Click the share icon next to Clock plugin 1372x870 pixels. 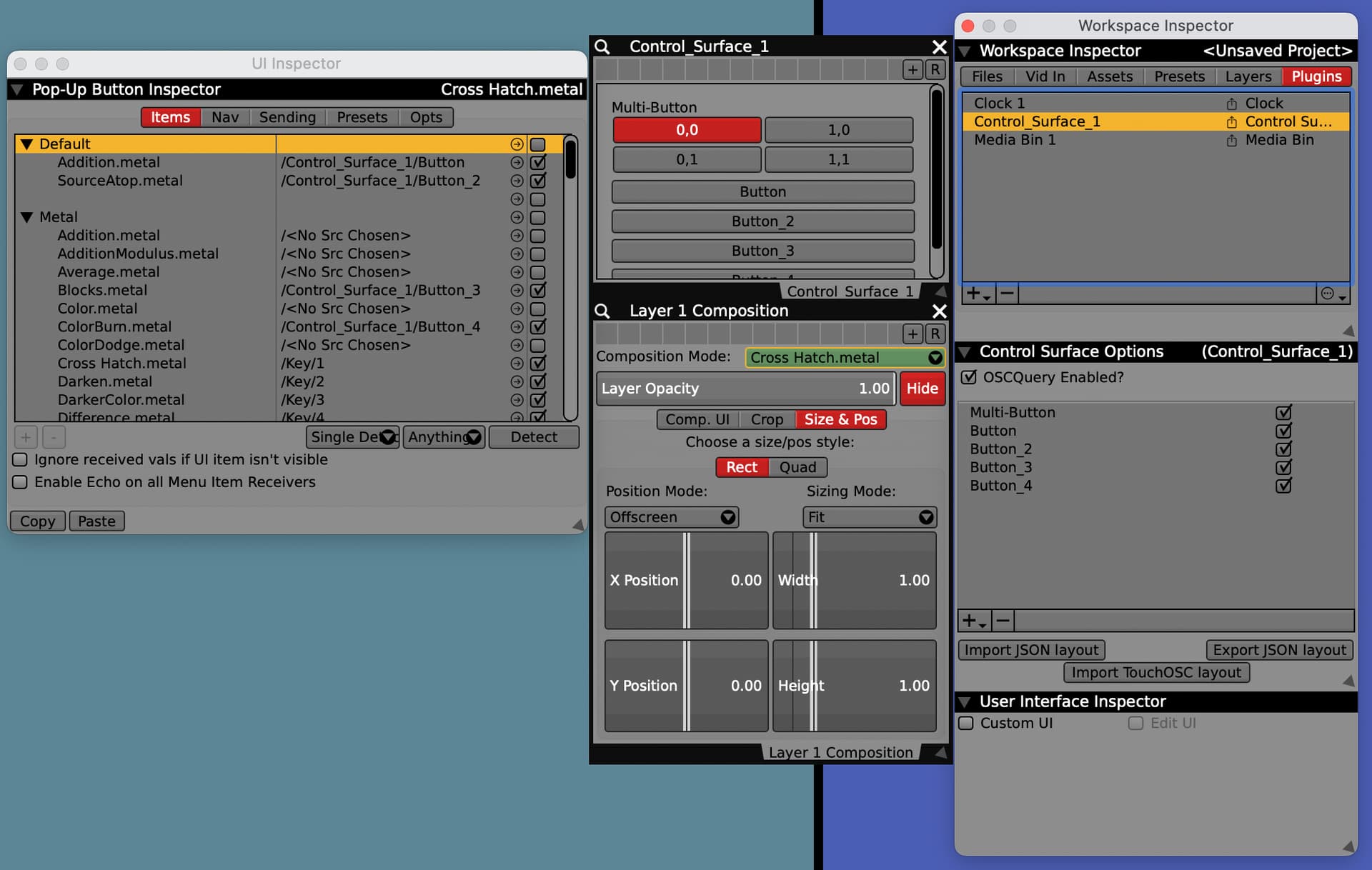(1231, 104)
